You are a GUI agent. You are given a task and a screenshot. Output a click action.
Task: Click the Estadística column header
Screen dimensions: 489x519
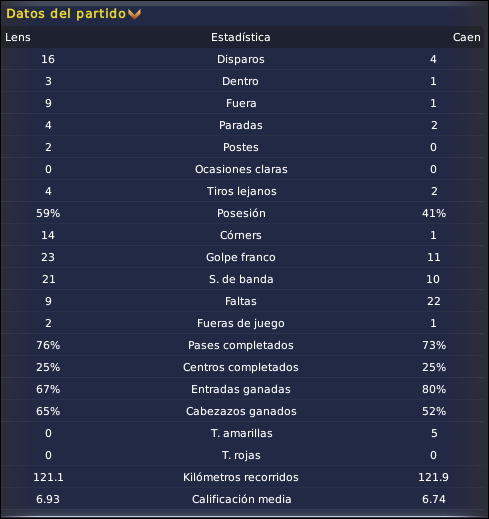(x=241, y=37)
